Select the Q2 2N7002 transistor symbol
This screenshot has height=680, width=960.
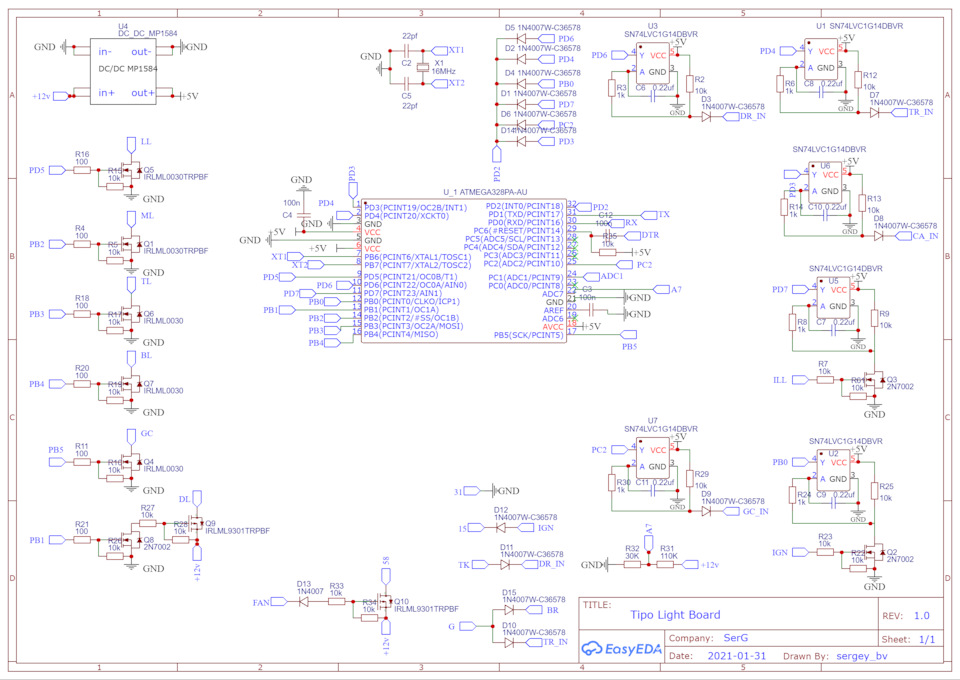click(x=874, y=553)
